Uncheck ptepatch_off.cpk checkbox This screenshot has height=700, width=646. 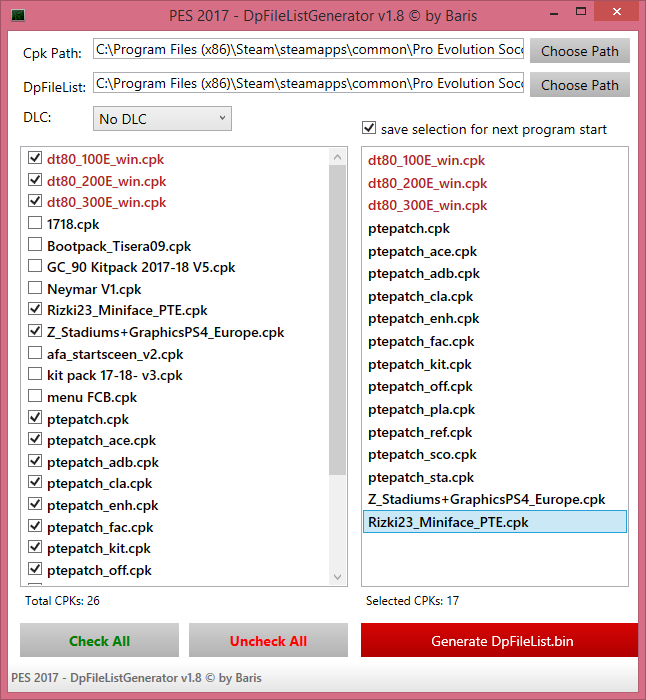click(x=35, y=569)
